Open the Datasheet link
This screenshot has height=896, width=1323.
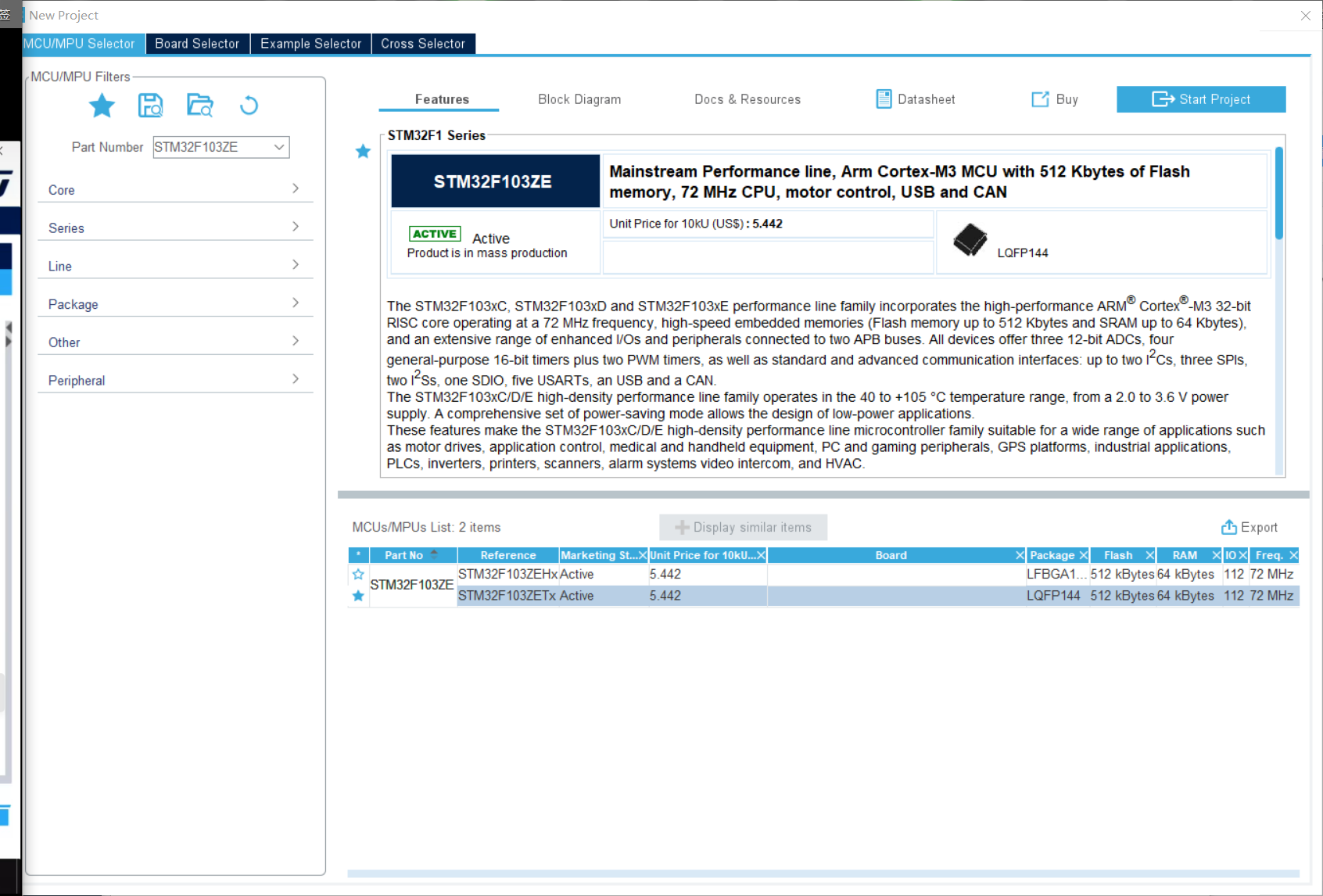(x=916, y=99)
